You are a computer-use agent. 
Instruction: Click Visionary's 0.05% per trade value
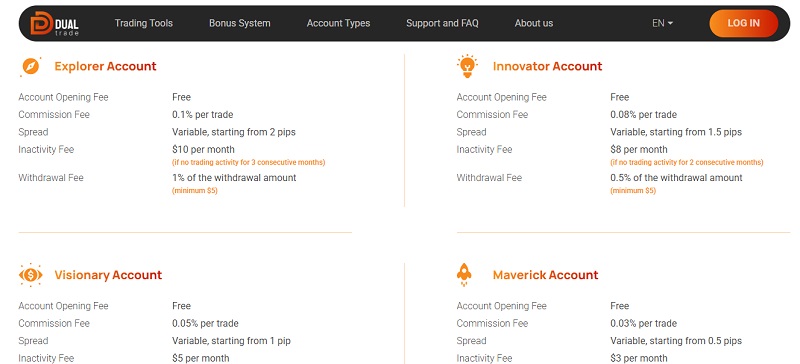click(205, 323)
